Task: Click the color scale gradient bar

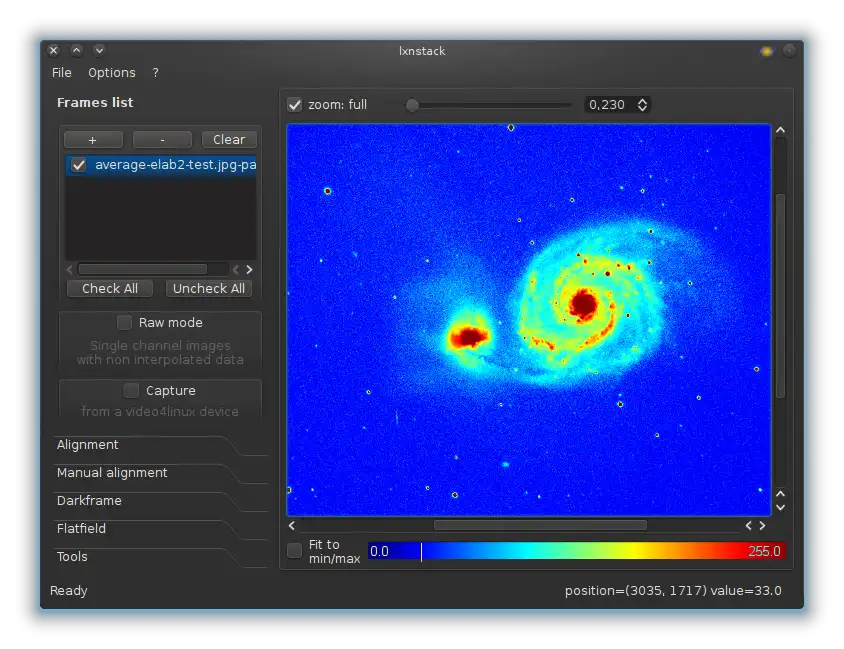Action: pyautogui.click(x=576, y=551)
